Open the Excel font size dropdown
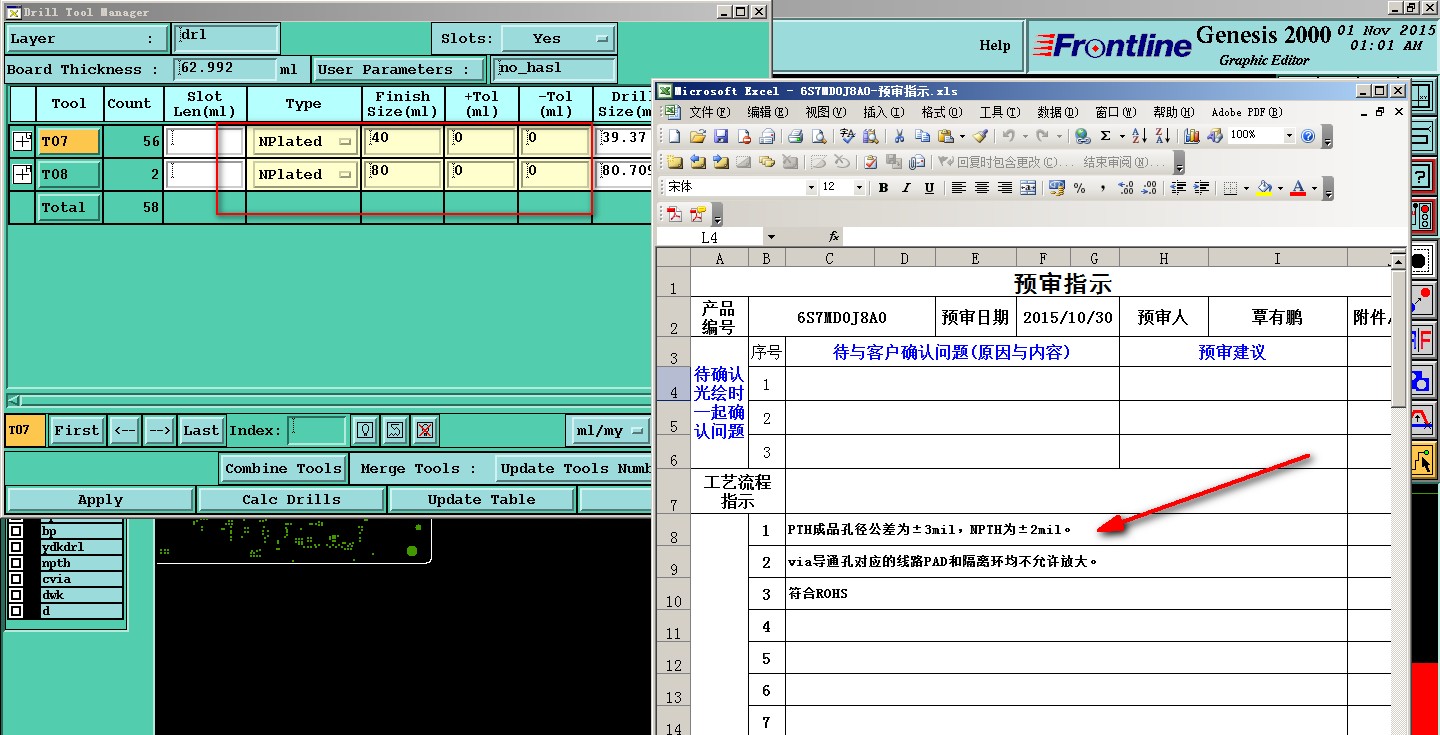The image size is (1440, 735). pyautogui.click(x=859, y=187)
